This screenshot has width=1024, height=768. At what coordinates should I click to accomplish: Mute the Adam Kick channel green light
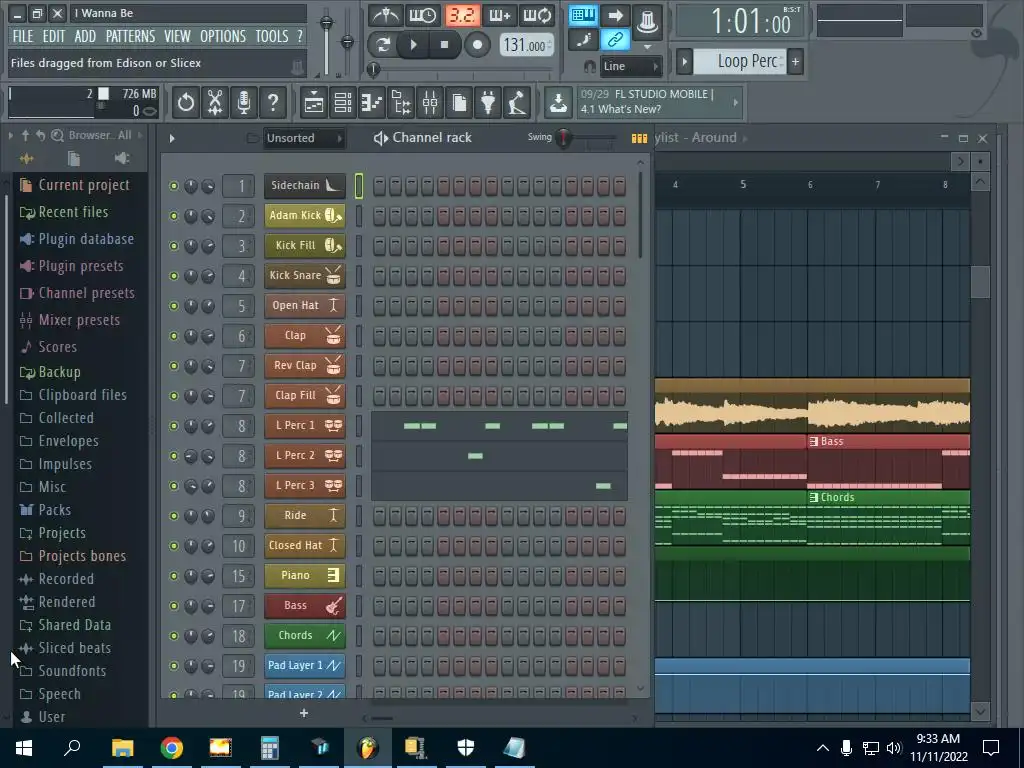point(174,216)
